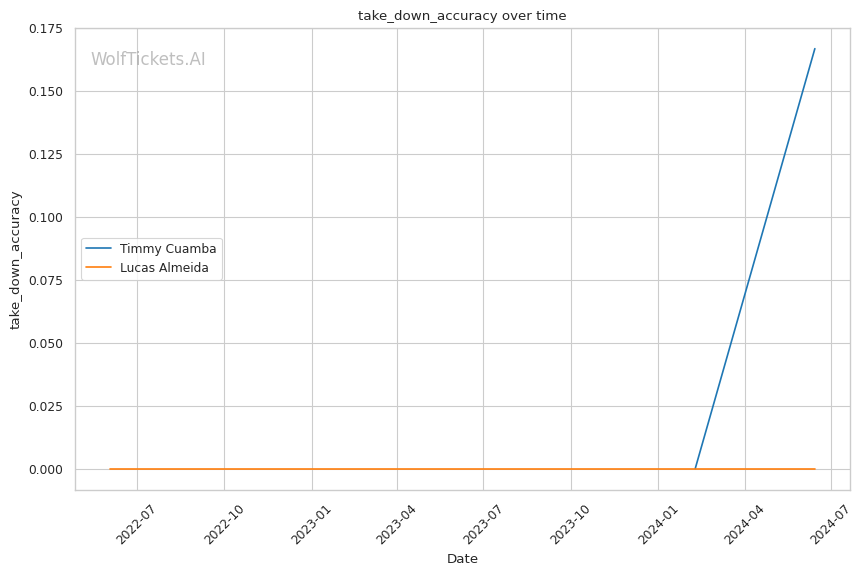Click the peak of the blue Timmy Cuamba line
This screenshot has height=575, width=863.
[815, 48]
